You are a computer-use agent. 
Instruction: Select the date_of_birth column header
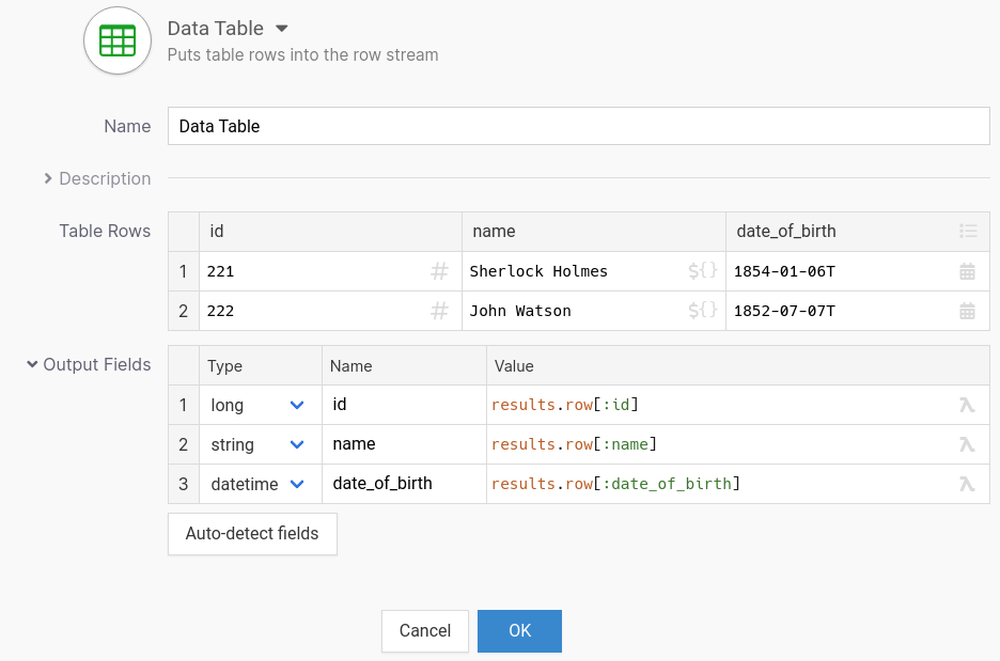[857, 232]
